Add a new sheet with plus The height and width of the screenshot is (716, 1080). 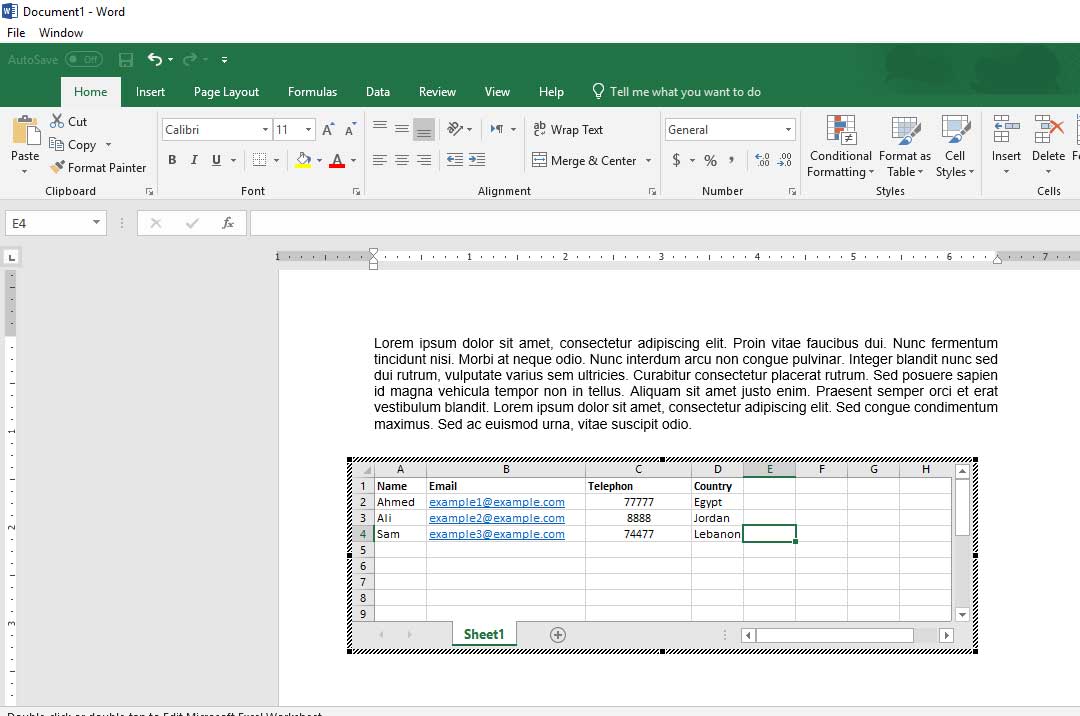pos(558,635)
